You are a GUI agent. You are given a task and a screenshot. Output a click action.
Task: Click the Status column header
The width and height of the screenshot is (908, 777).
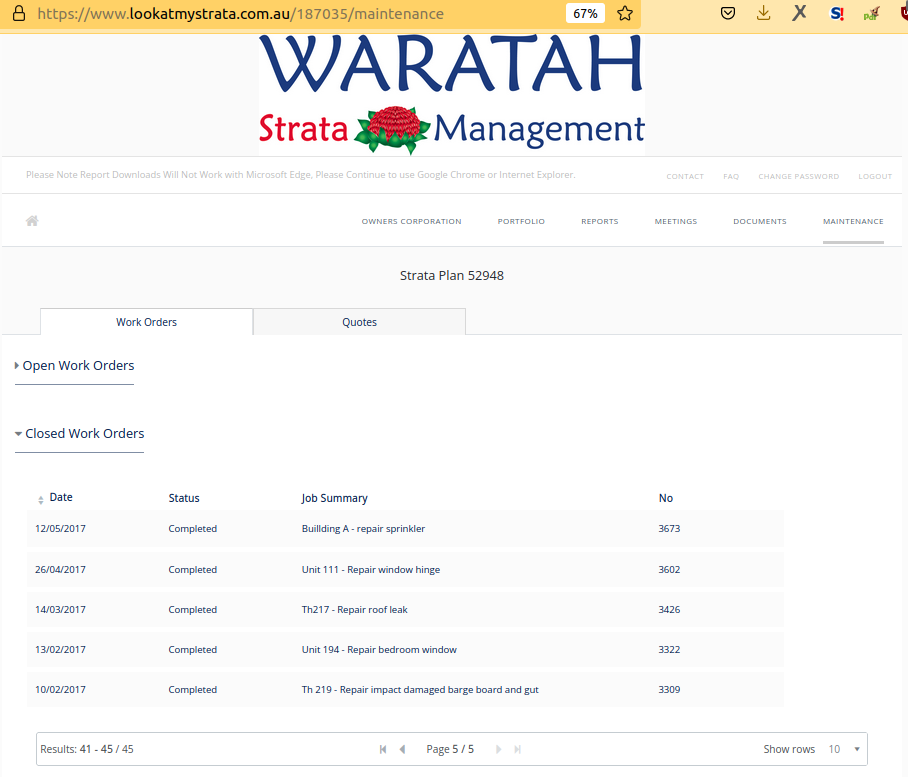coord(184,498)
